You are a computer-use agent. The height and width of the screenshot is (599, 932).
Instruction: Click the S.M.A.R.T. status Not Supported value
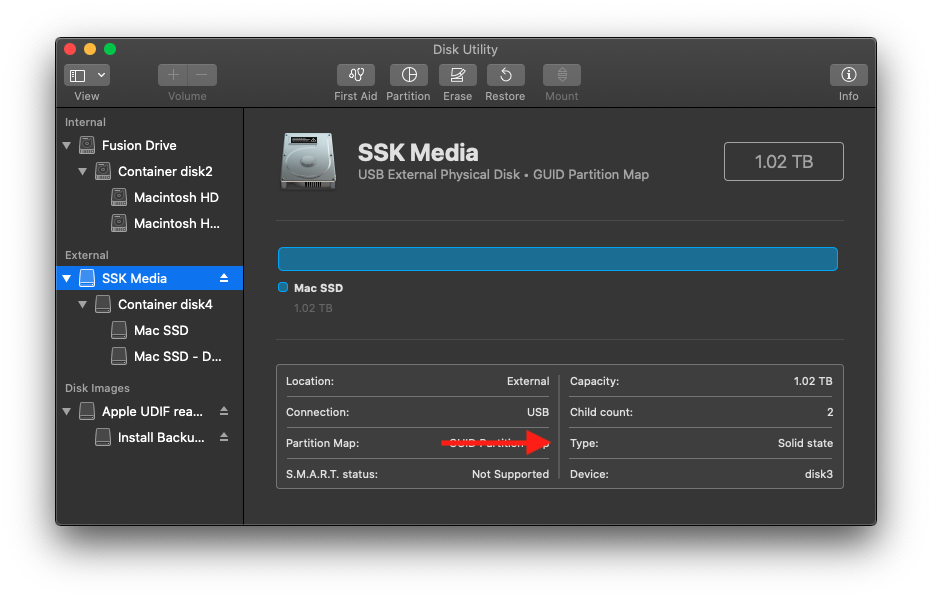pos(510,474)
